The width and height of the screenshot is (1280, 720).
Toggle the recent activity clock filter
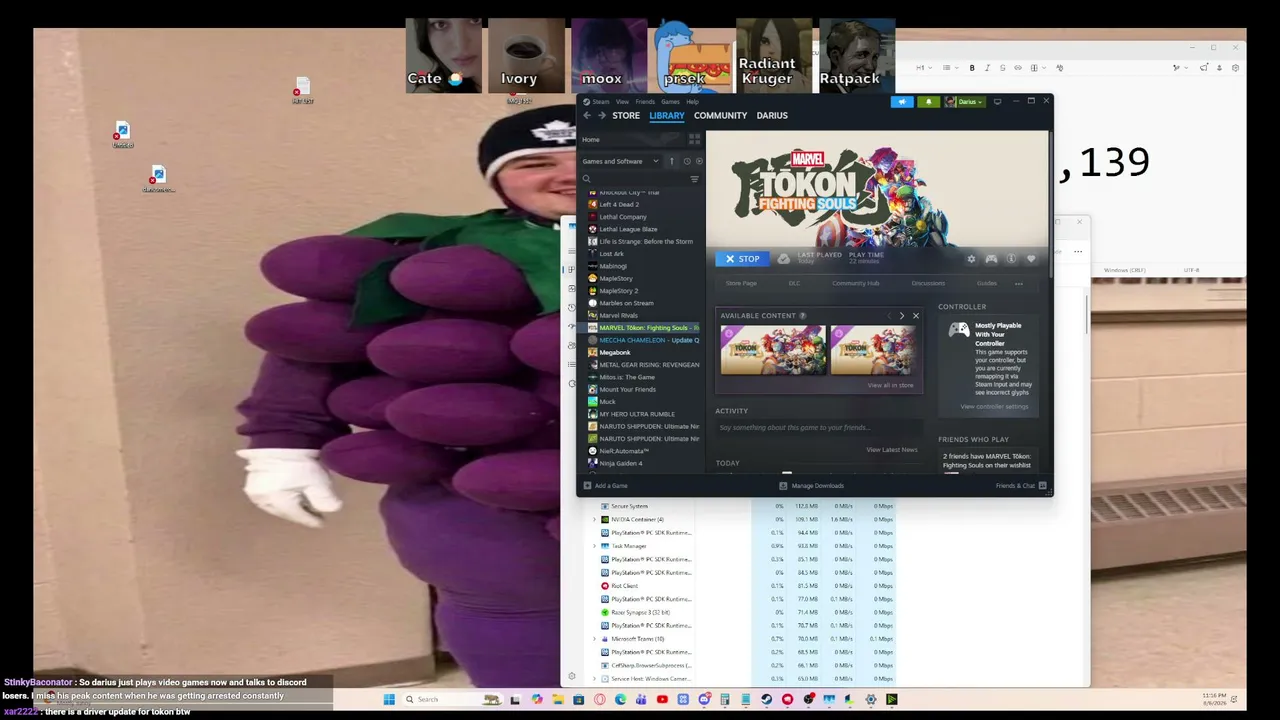pyautogui.click(x=686, y=161)
